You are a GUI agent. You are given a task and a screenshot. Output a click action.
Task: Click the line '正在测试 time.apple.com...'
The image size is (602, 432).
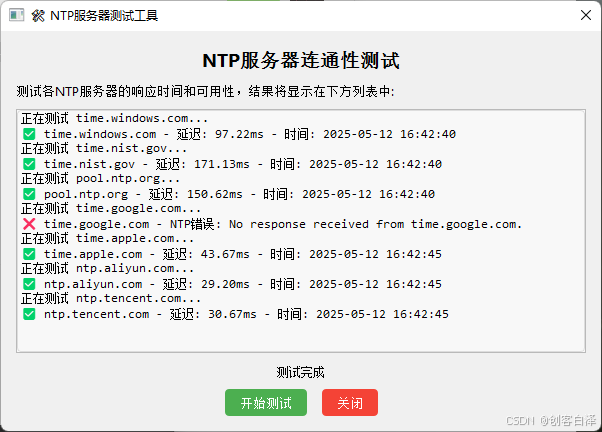coord(108,238)
